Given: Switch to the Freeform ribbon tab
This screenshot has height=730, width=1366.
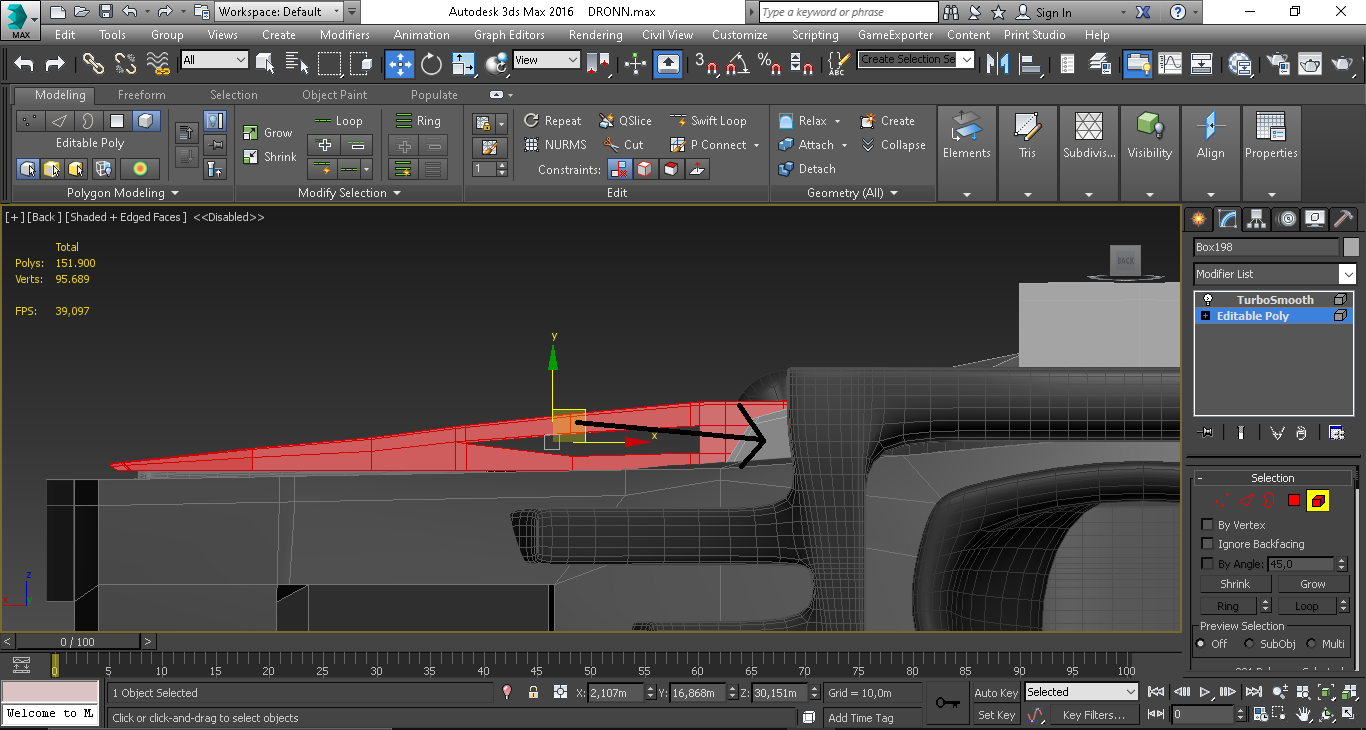Looking at the screenshot, I should [141, 95].
